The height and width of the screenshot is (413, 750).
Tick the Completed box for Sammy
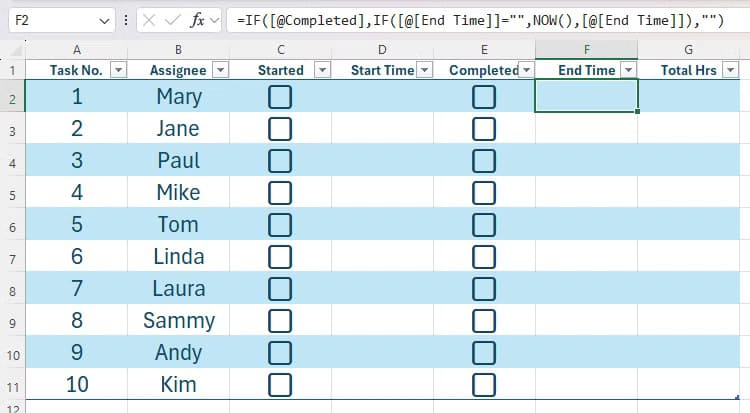[x=484, y=321]
